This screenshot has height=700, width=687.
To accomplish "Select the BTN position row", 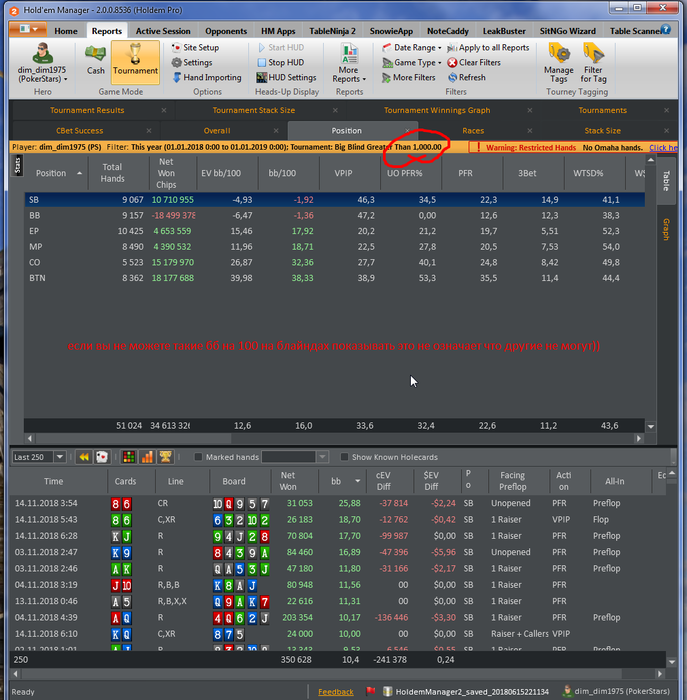I will click(x=335, y=278).
